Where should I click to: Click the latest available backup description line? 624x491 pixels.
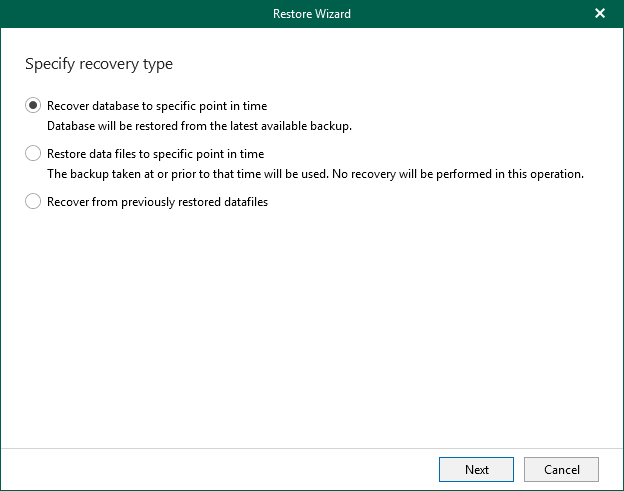[x=200, y=125]
